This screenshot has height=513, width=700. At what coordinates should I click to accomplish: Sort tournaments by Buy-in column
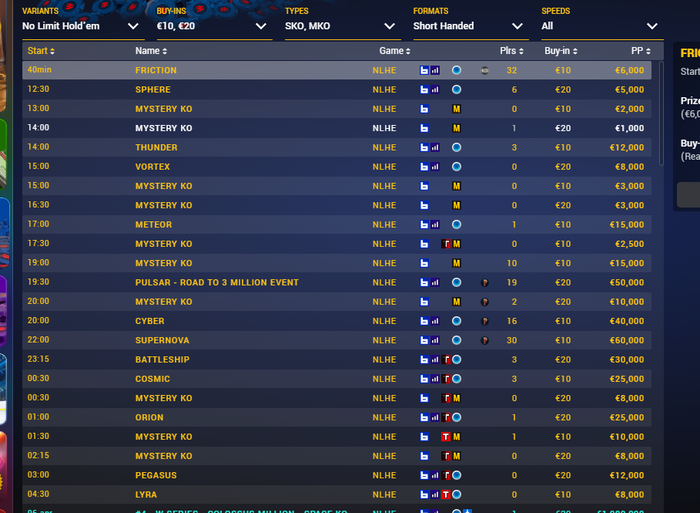click(x=561, y=51)
